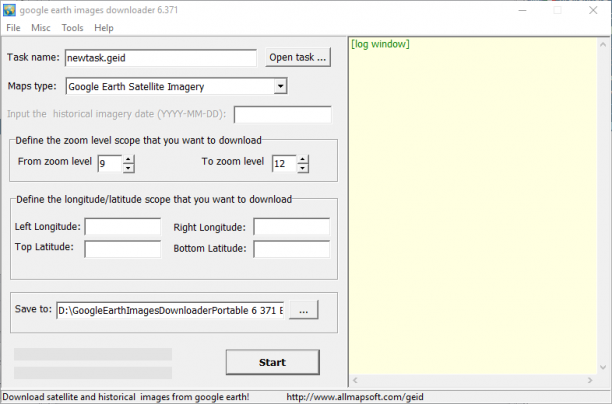Click the upper progress bar
612x404 pixels.
click(93, 354)
